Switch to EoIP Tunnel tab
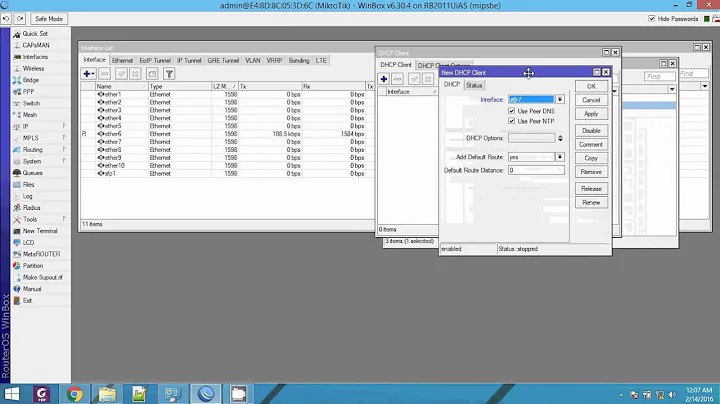The width and height of the screenshot is (720, 404). [155, 61]
